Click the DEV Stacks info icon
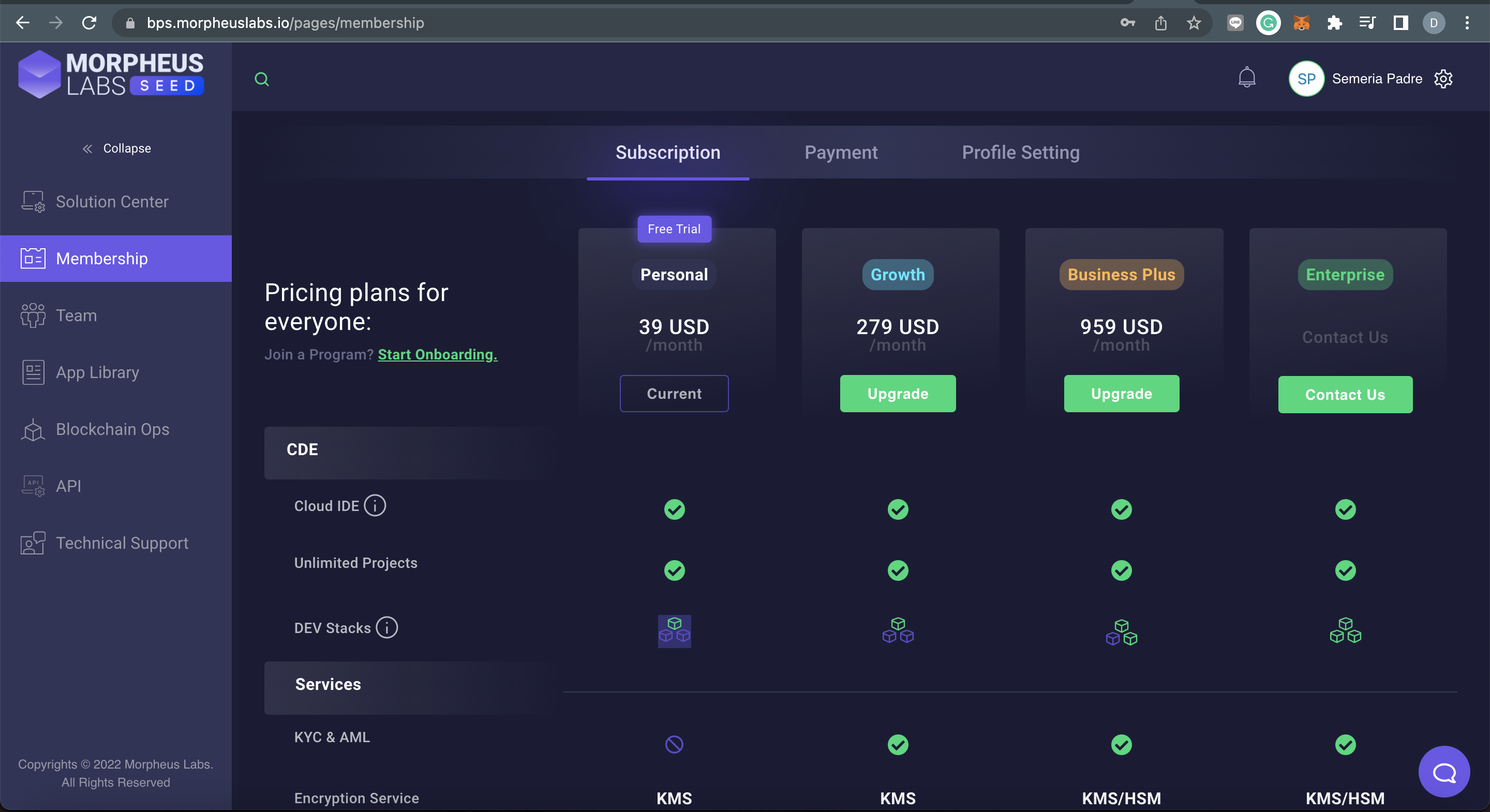This screenshot has width=1490, height=812. click(386, 627)
